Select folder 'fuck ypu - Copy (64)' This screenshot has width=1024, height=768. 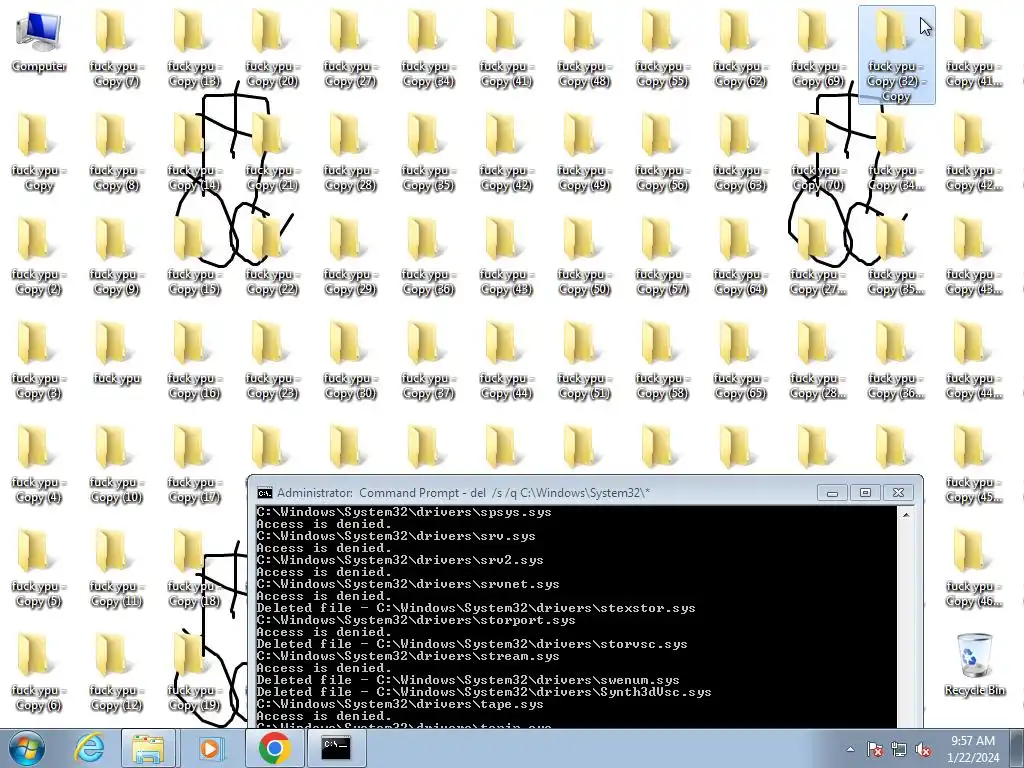pos(740,257)
